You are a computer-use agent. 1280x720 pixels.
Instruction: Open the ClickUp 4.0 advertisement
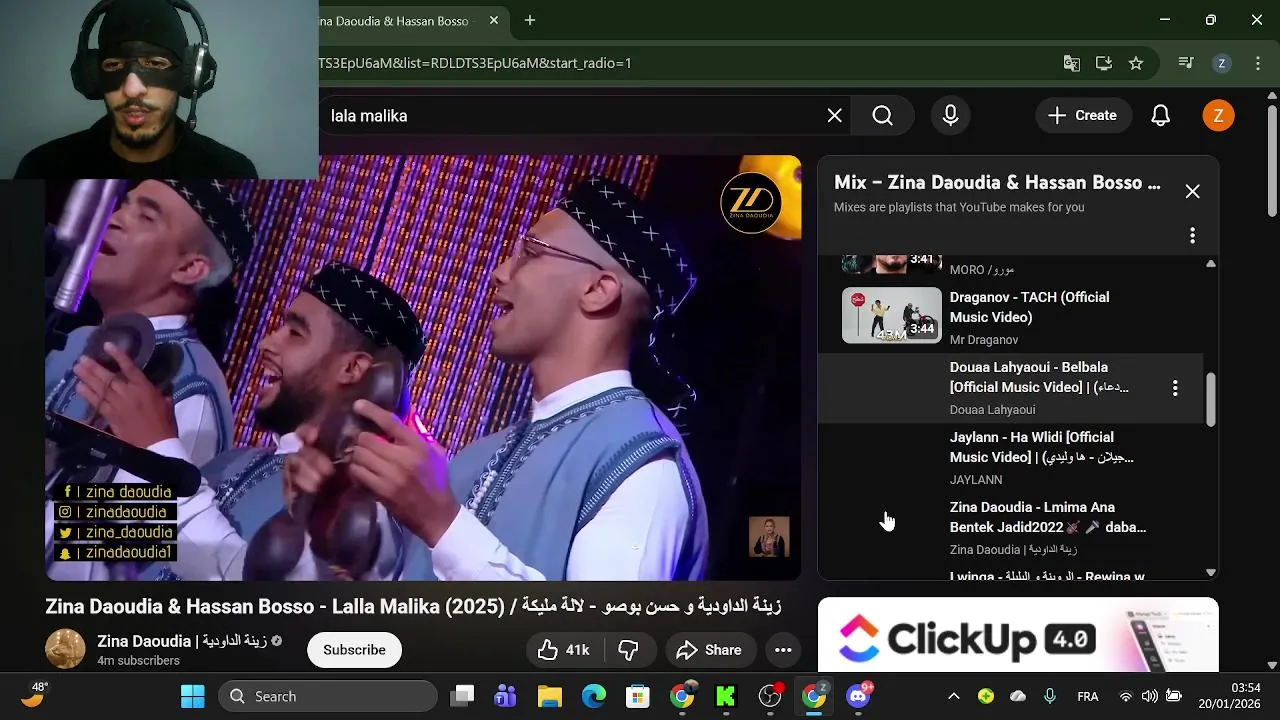pos(1018,635)
